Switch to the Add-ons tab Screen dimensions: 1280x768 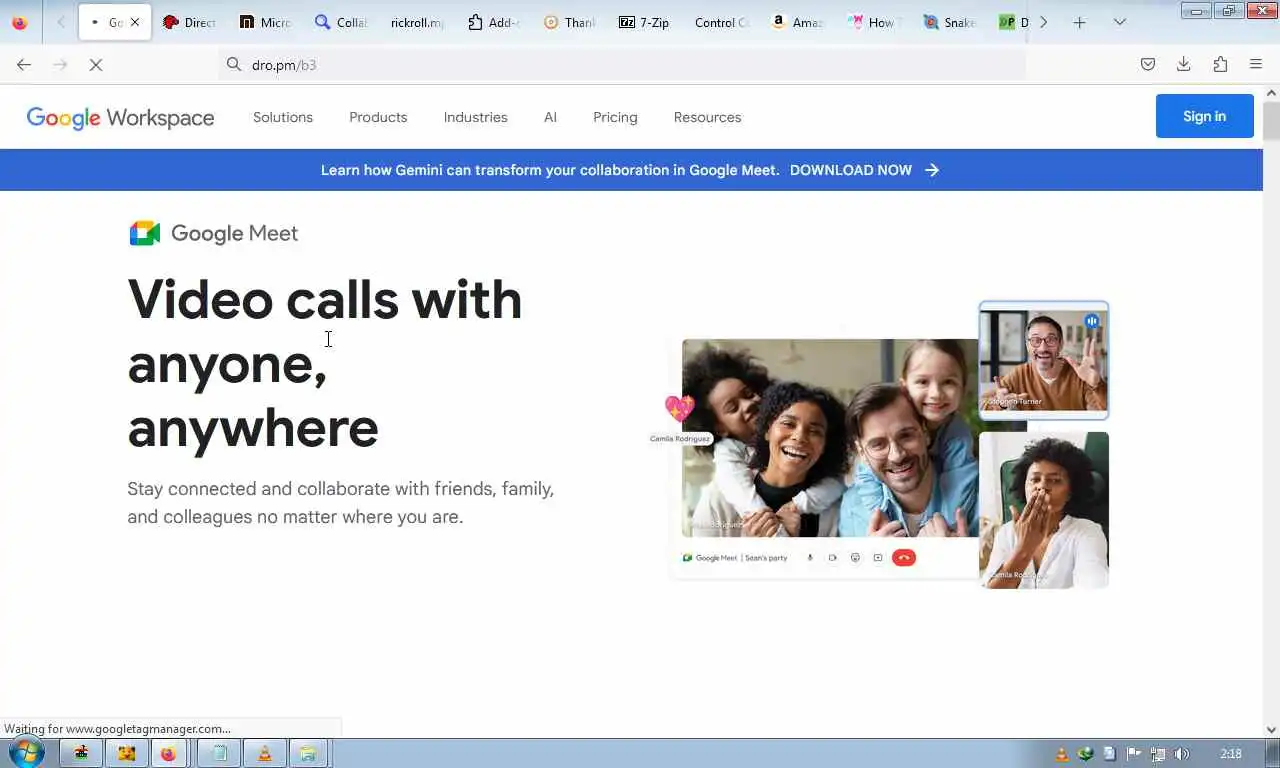pos(493,22)
